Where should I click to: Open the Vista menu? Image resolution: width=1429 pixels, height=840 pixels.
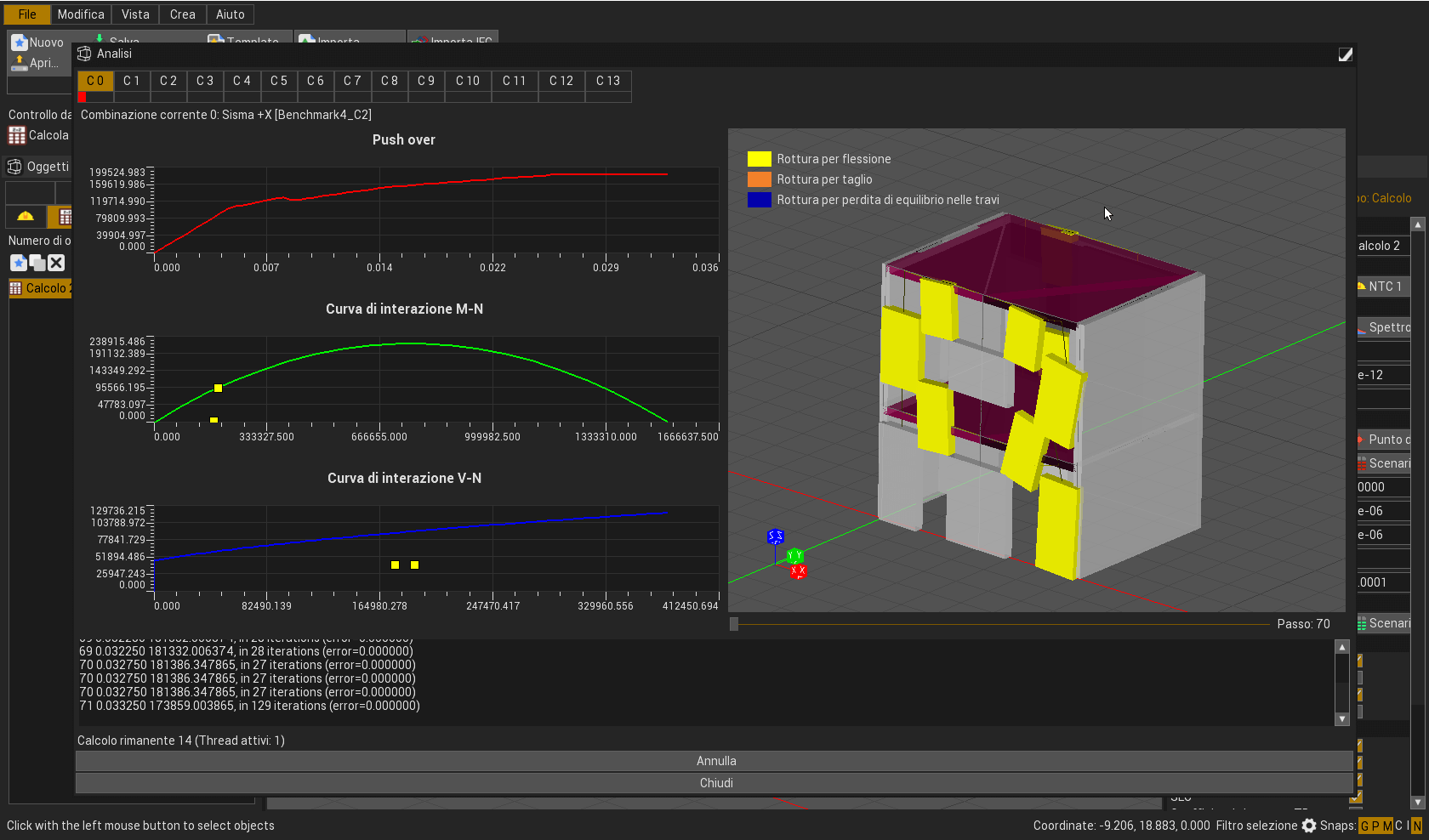(x=135, y=14)
